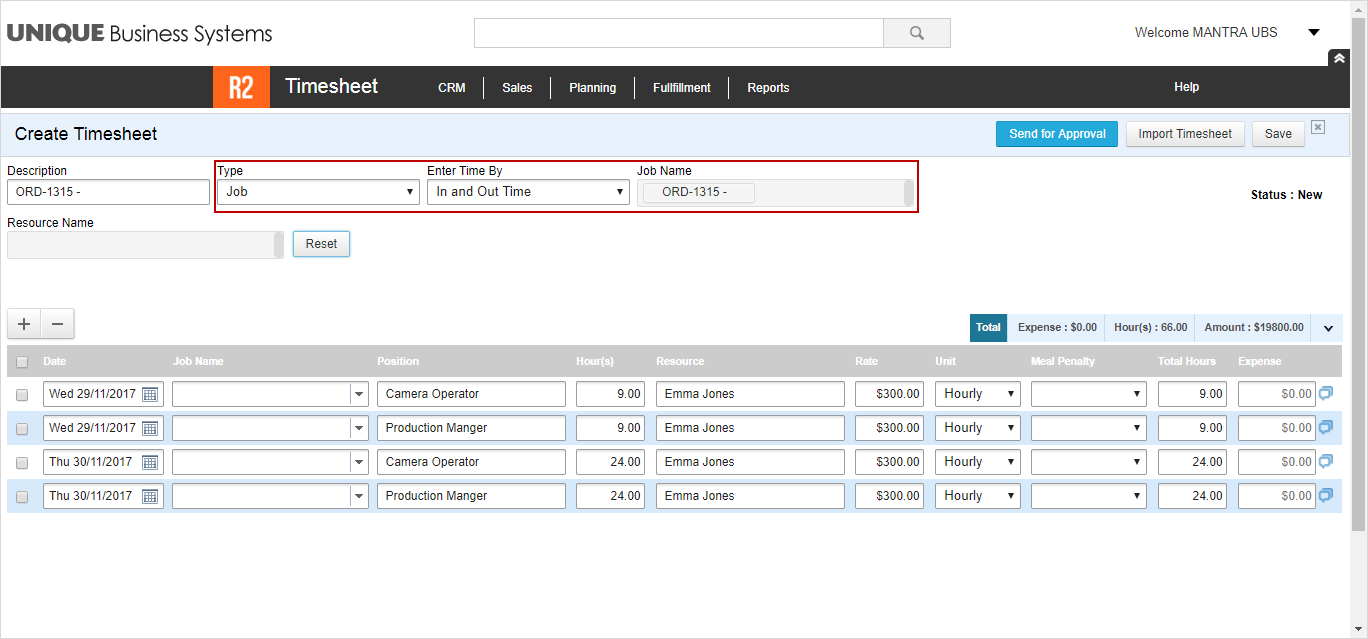Open the Enter Time By dropdown
Screen dimensions: 1368x639
(x=528, y=192)
